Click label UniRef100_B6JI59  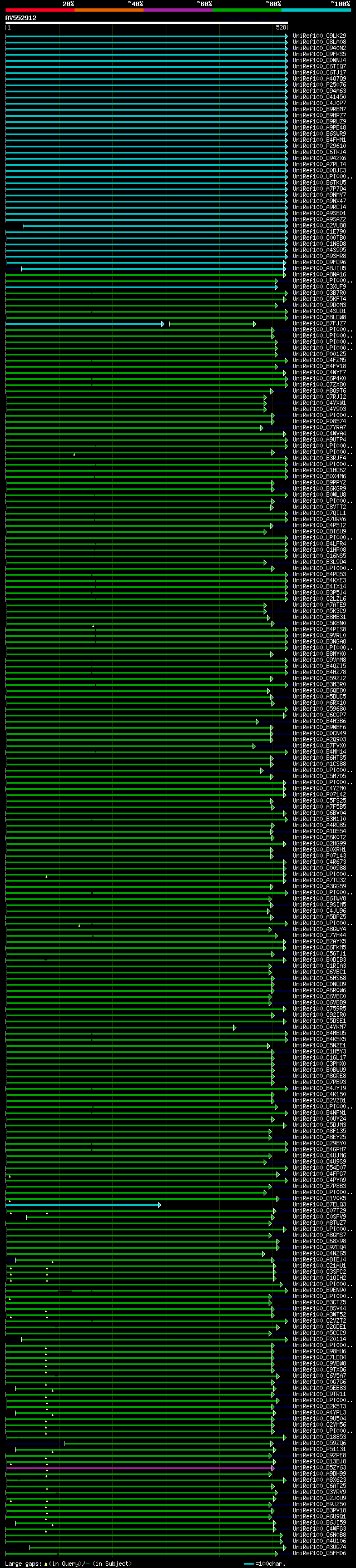pyautogui.click(x=319, y=1522)
